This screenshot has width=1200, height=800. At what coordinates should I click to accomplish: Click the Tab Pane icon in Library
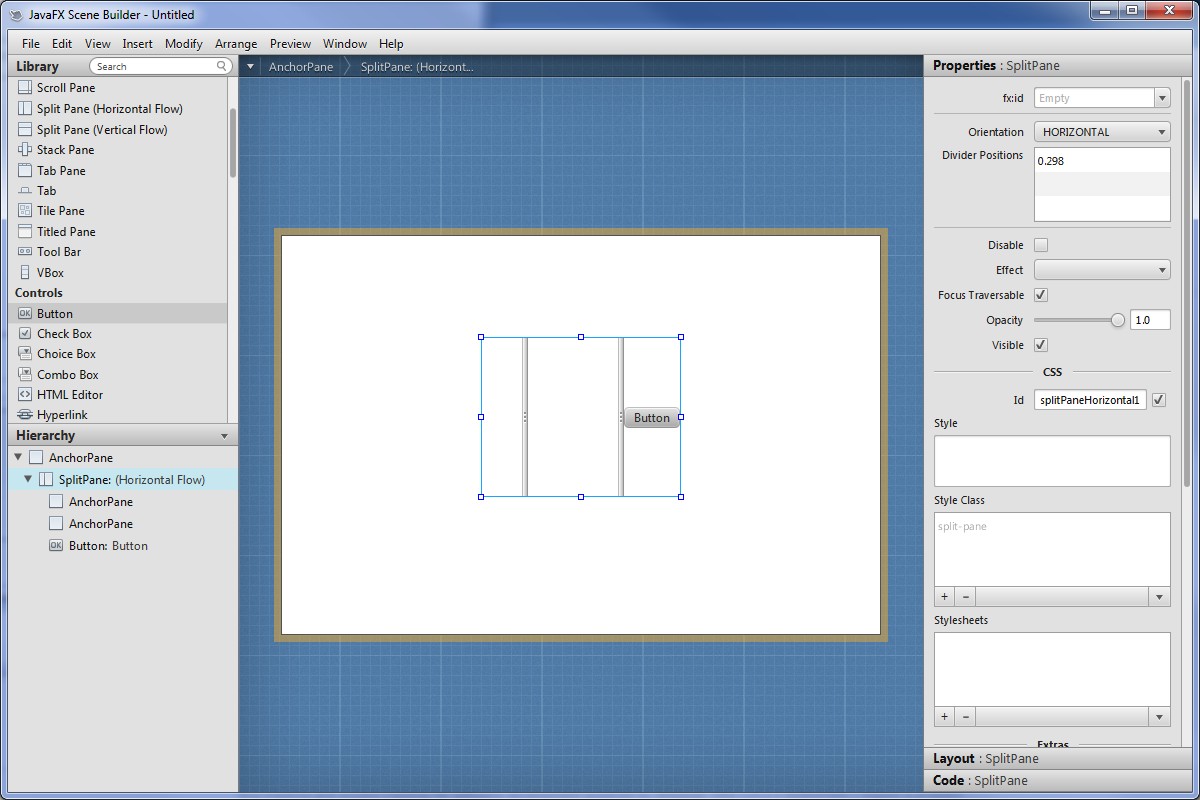(x=25, y=171)
